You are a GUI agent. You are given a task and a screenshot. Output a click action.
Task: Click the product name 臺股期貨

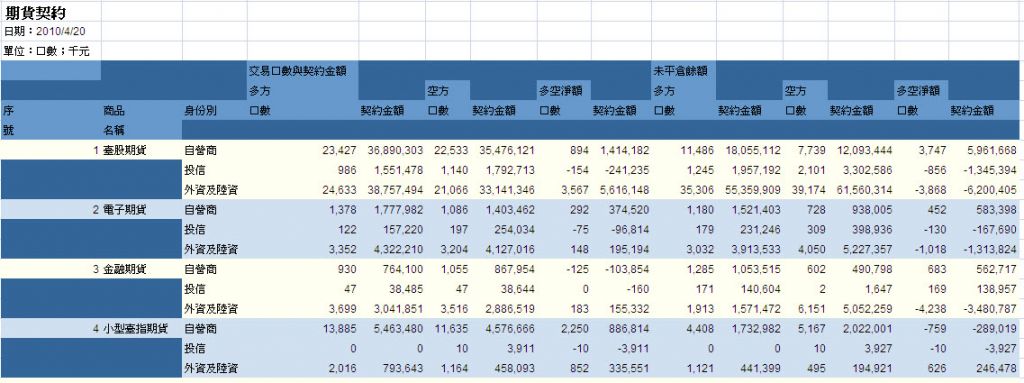pyautogui.click(x=124, y=151)
